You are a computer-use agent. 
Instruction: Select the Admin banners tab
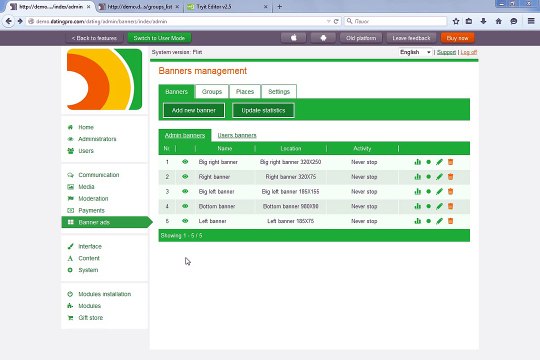tap(185, 135)
